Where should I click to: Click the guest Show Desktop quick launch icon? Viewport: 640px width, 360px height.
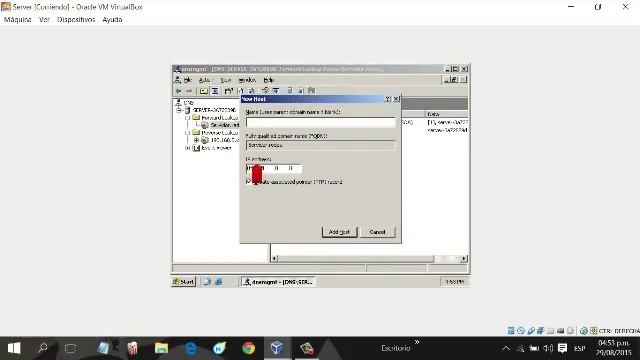click(207, 282)
